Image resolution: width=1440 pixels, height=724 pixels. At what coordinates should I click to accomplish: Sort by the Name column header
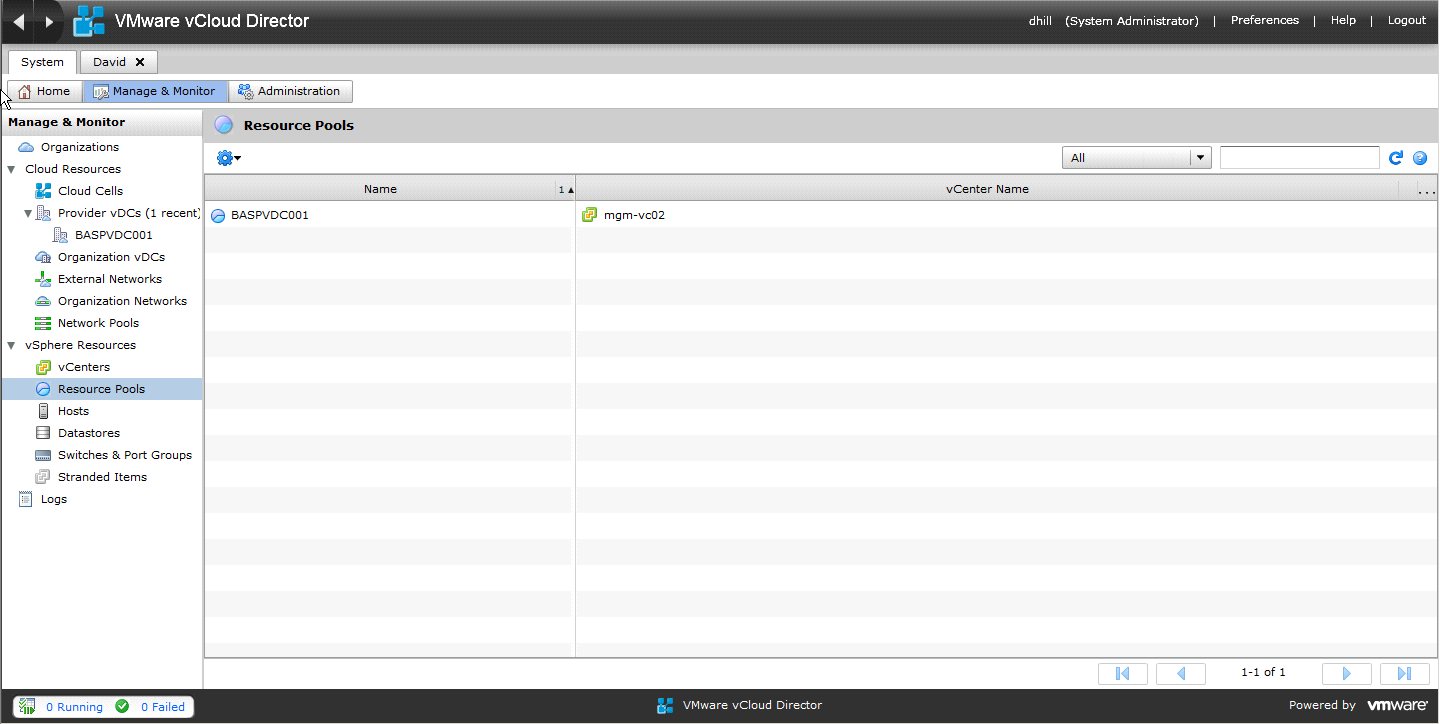pos(380,189)
